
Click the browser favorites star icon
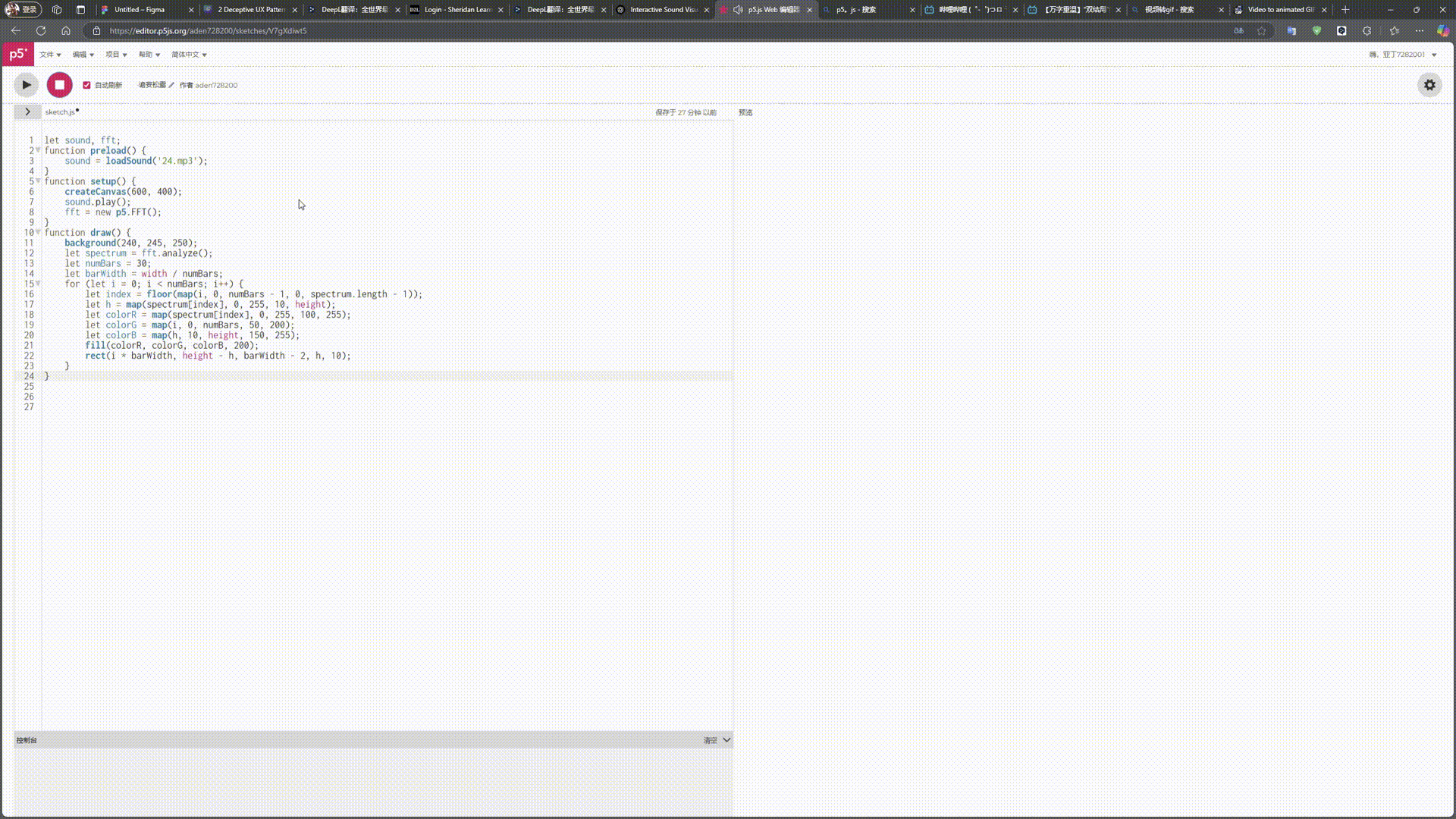(x=1262, y=31)
